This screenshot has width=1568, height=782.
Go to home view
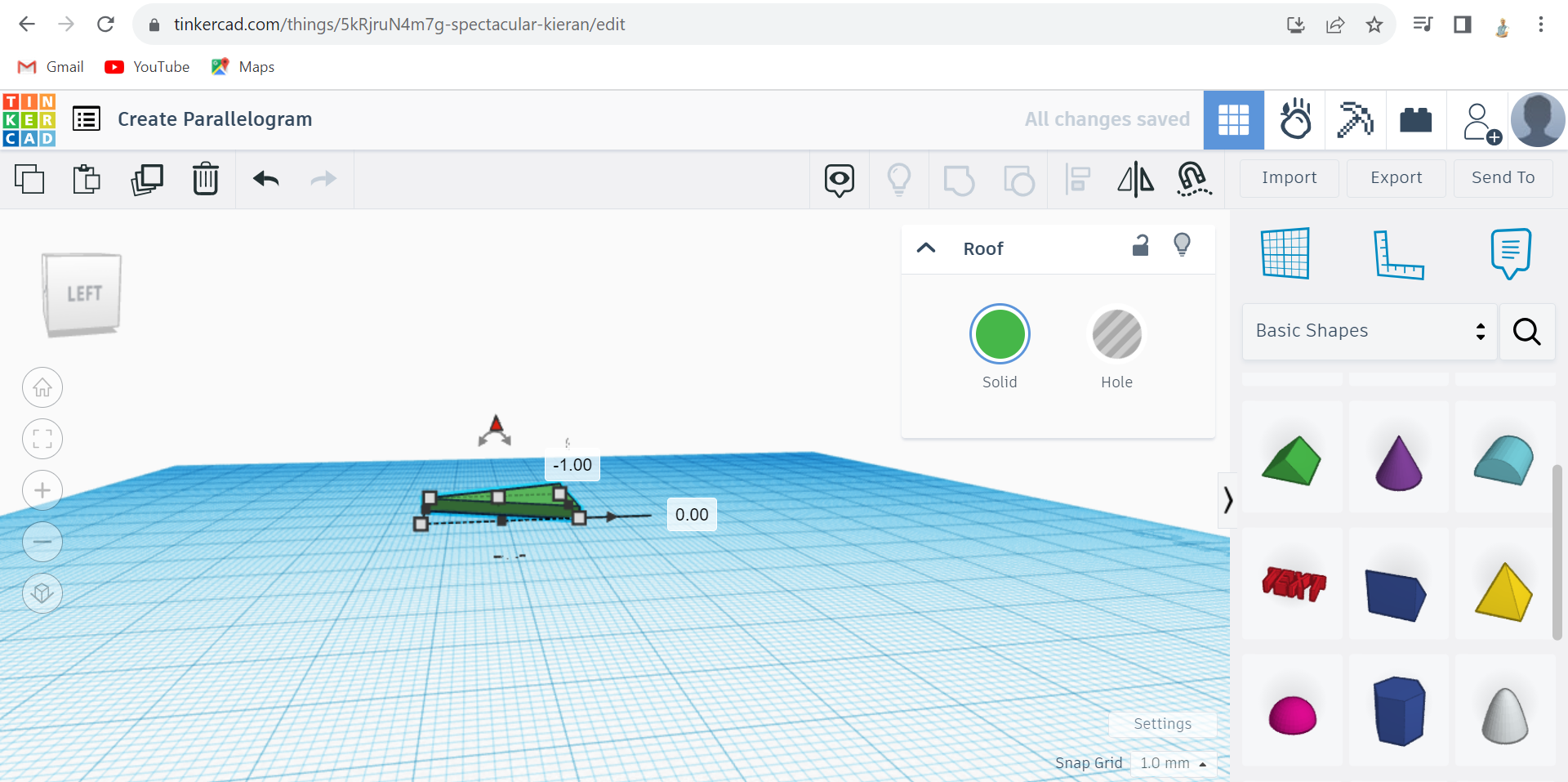[x=42, y=387]
